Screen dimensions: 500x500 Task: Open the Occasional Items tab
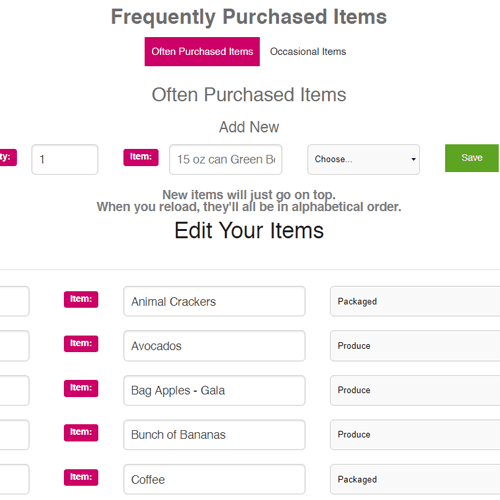coord(308,52)
